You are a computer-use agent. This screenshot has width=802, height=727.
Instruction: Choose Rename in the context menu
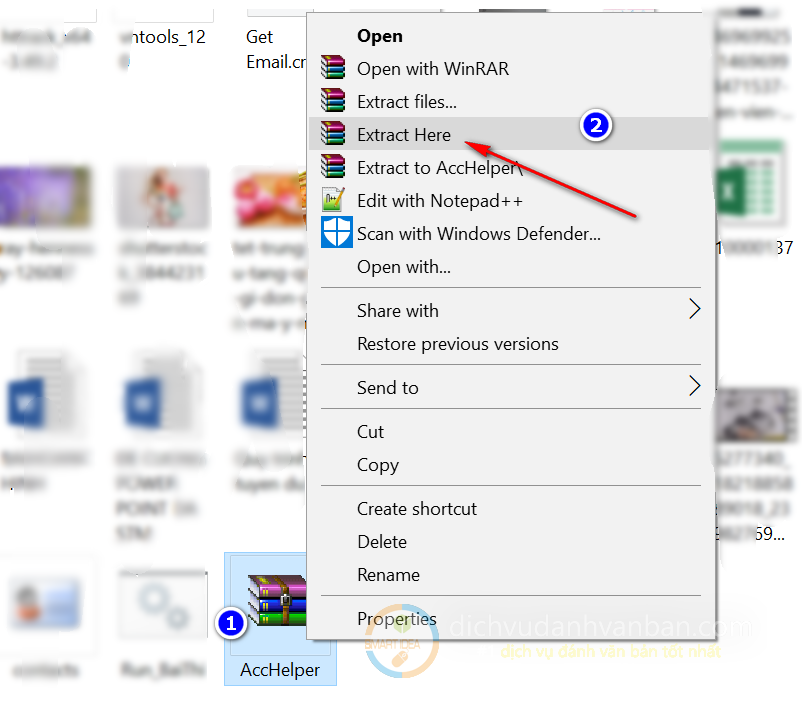click(x=388, y=574)
